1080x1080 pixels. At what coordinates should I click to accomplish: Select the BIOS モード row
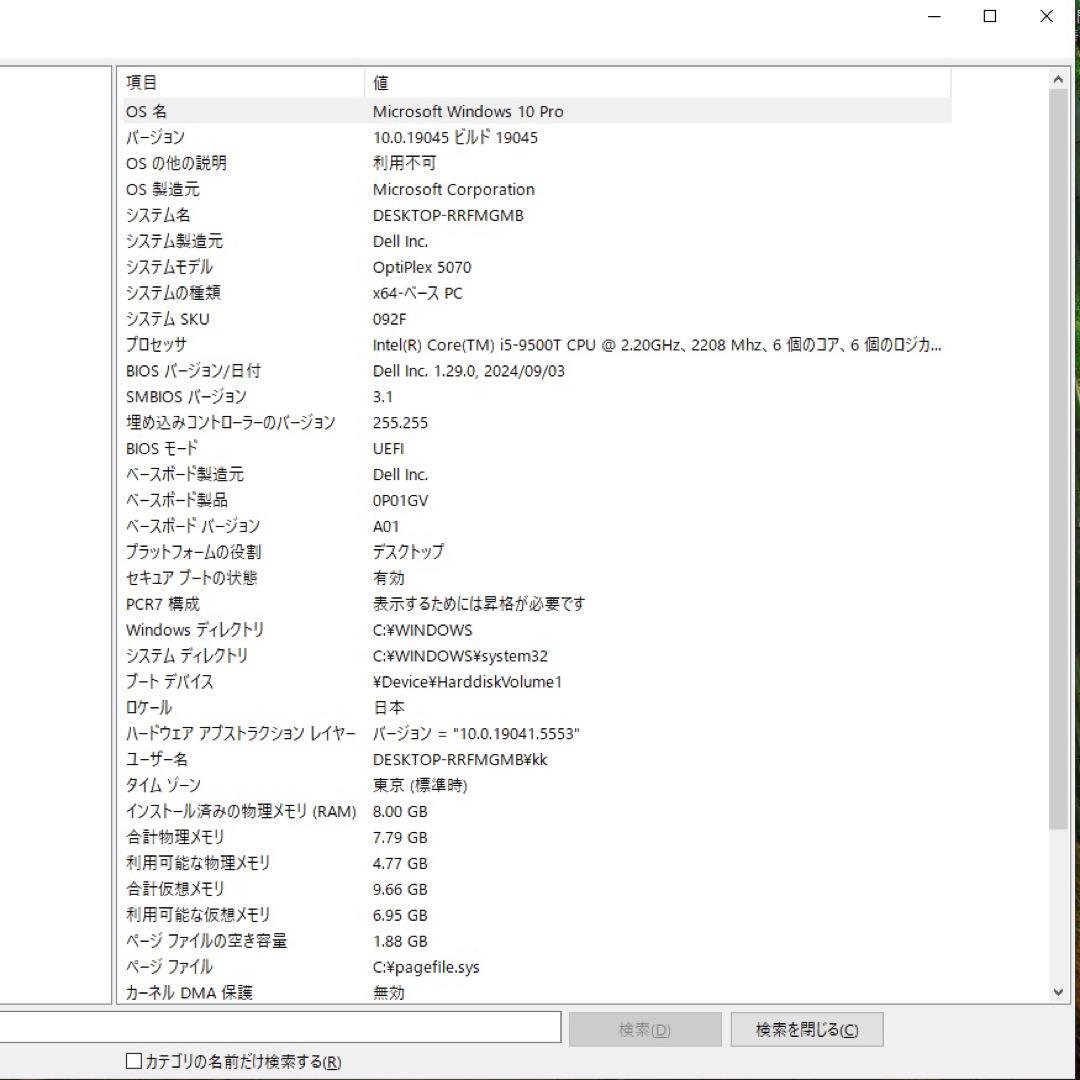pos(300,448)
